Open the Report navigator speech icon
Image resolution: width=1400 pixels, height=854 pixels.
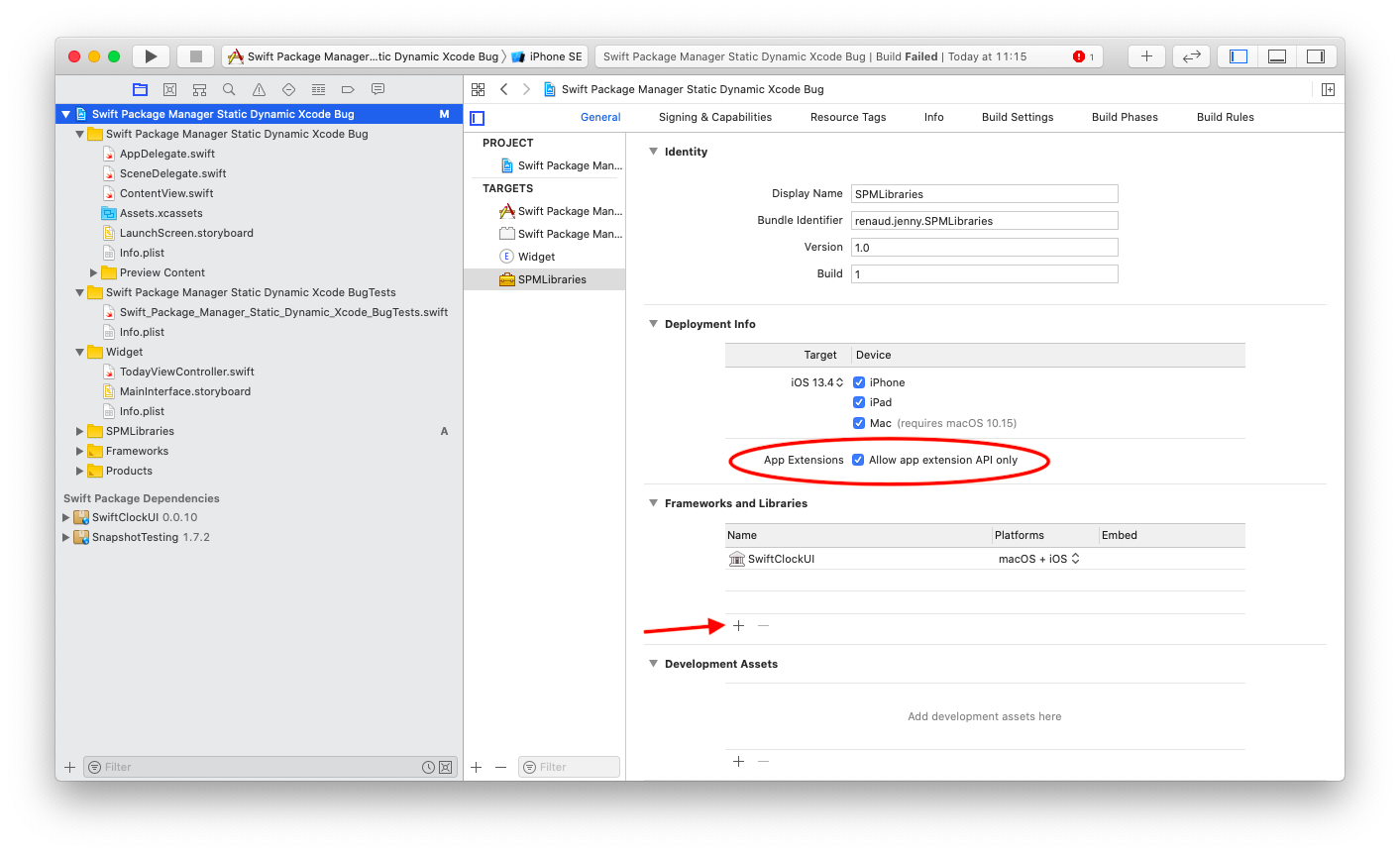pyautogui.click(x=377, y=89)
